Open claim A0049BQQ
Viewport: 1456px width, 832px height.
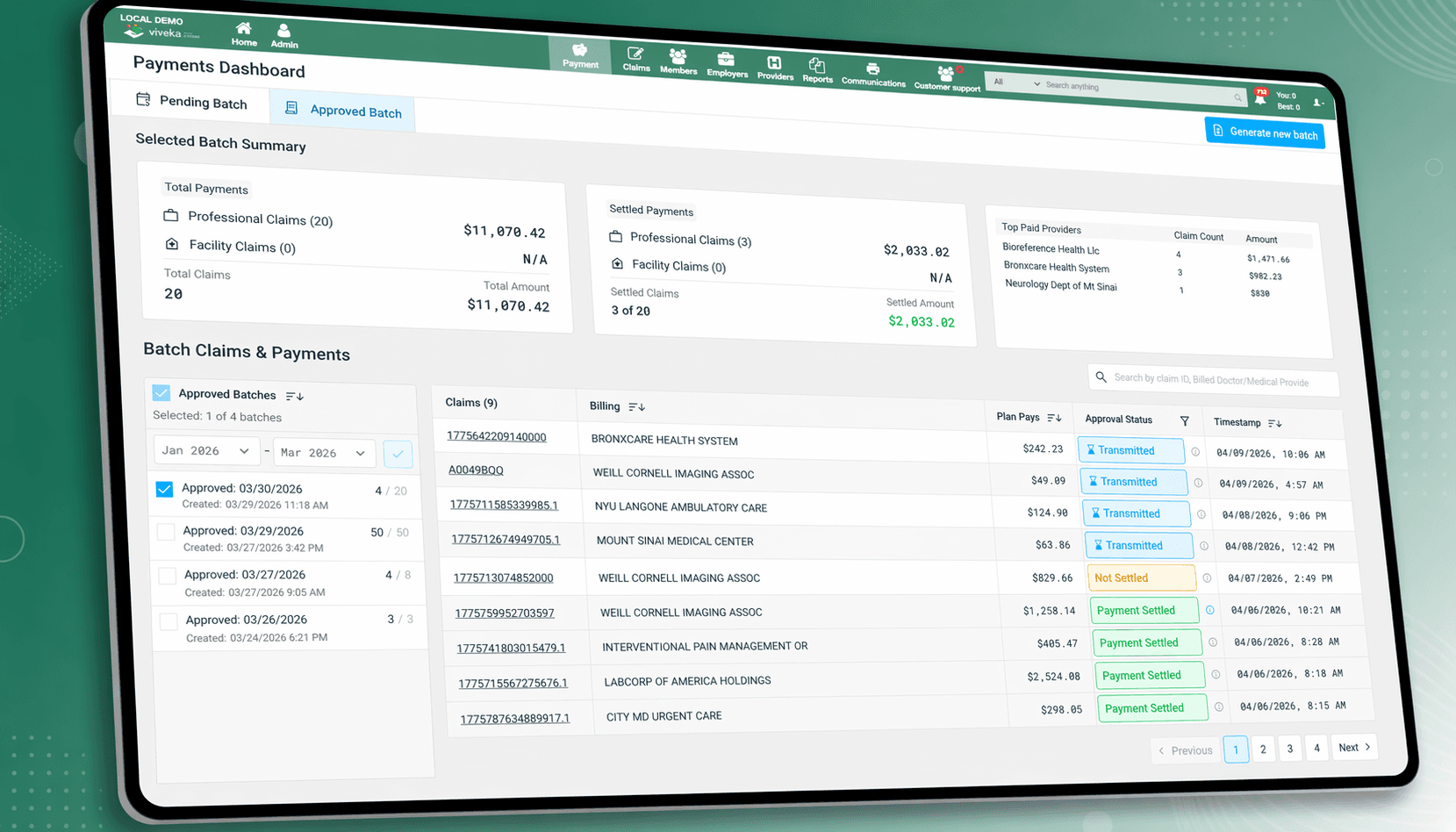(476, 470)
